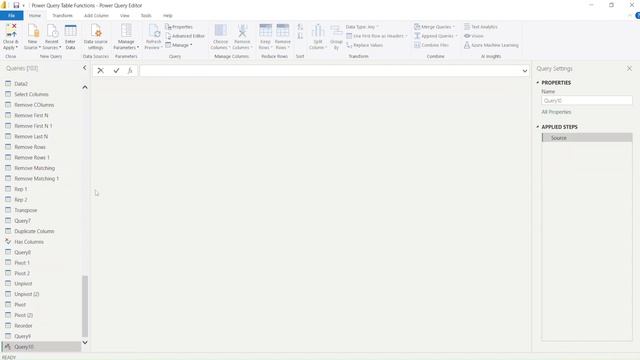
Task: Click the query Name input field
Action: click(587, 100)
